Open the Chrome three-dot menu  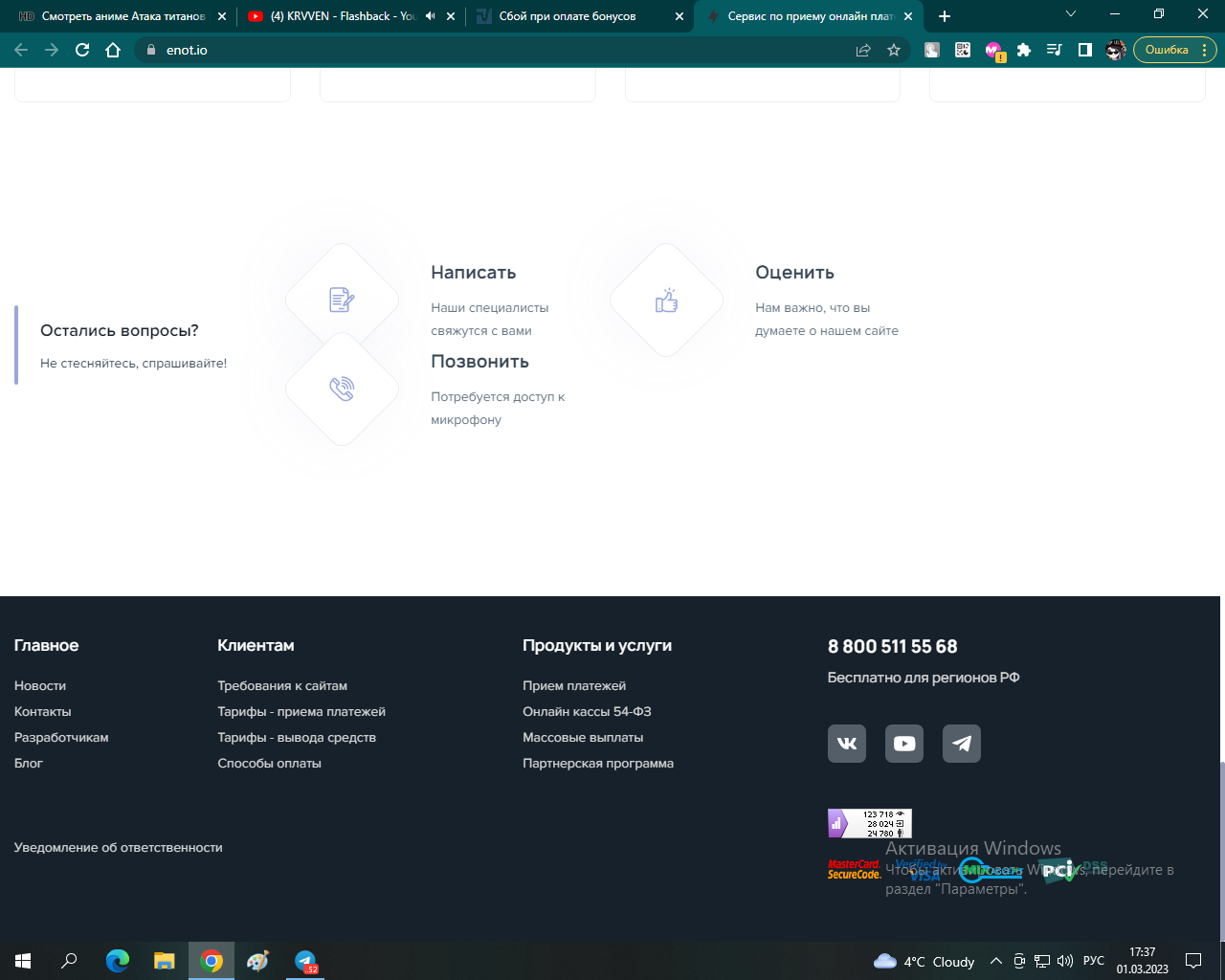[1205, 50]
